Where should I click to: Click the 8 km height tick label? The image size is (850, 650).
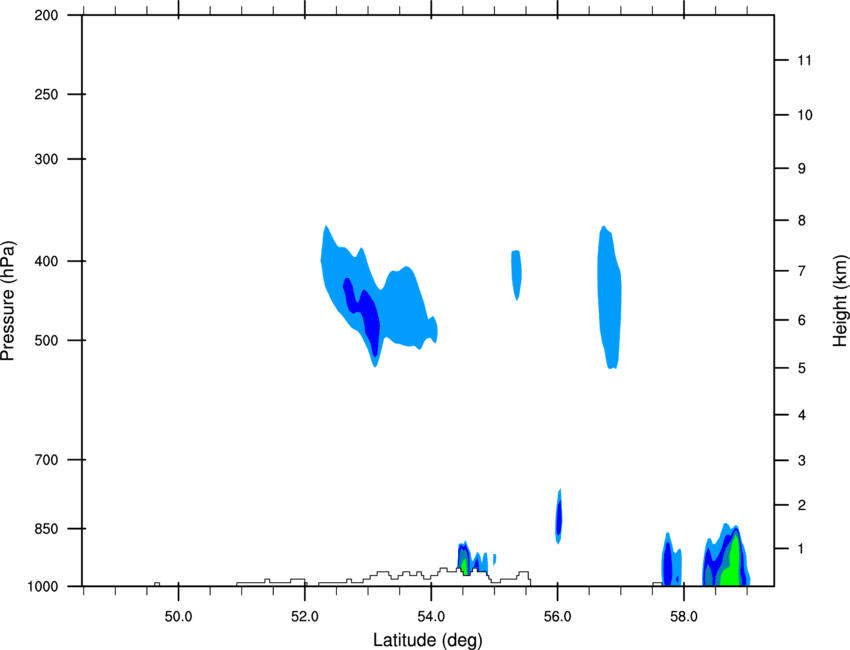coord(802,221)
